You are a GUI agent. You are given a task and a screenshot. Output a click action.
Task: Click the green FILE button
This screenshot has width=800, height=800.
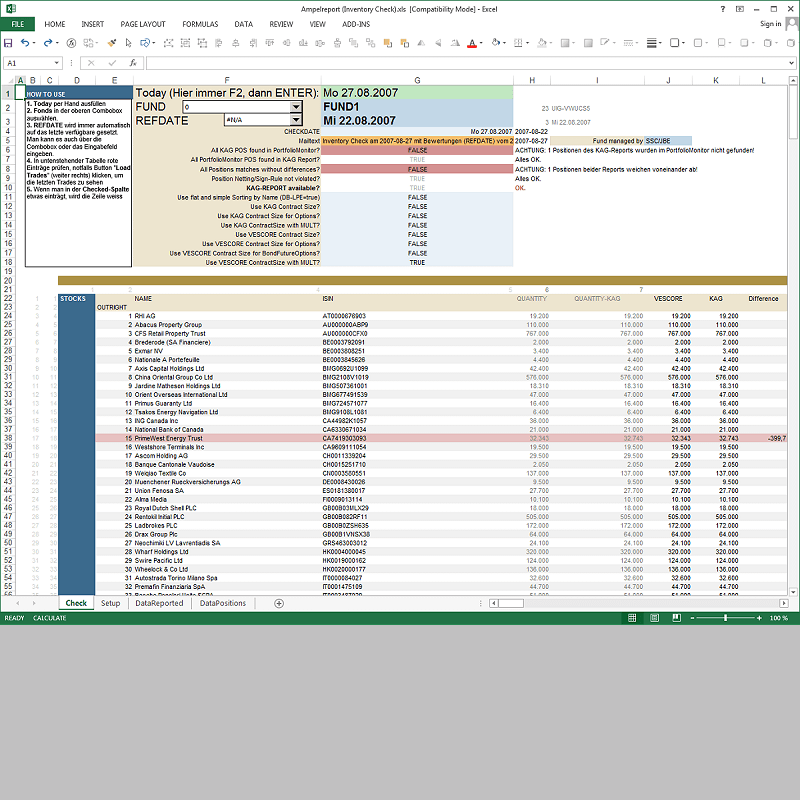18,24
